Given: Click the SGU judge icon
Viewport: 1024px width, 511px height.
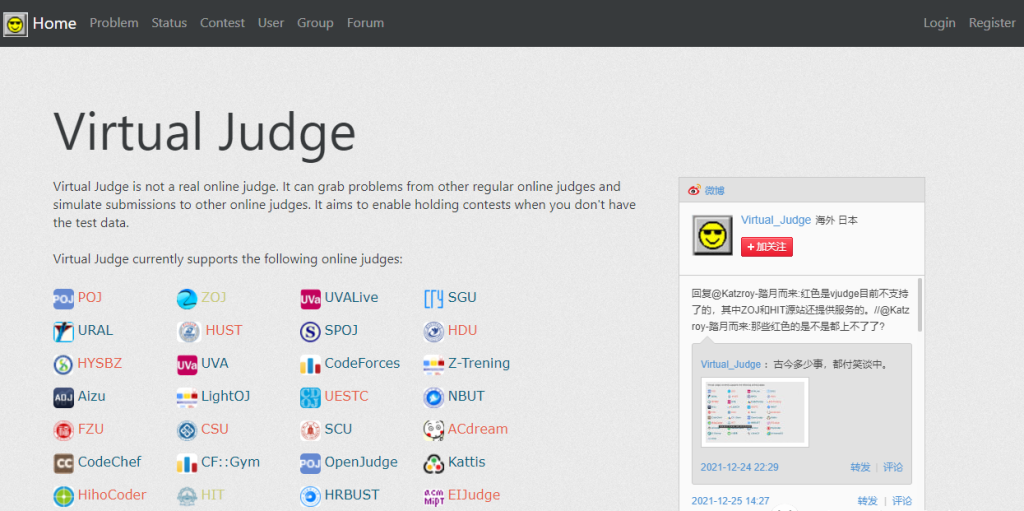Looking at the screenshot, I should click(x=434, y=299).
